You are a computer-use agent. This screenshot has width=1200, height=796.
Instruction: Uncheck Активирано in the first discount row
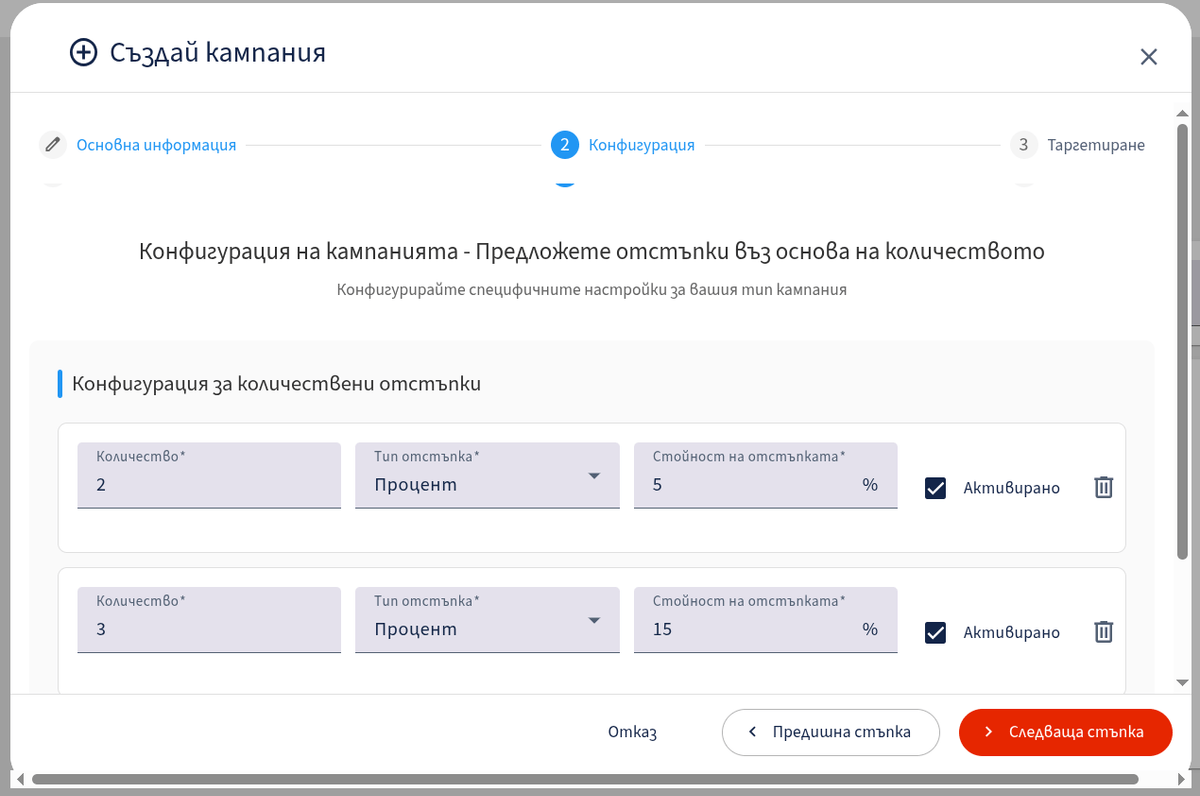coord(936,488)
